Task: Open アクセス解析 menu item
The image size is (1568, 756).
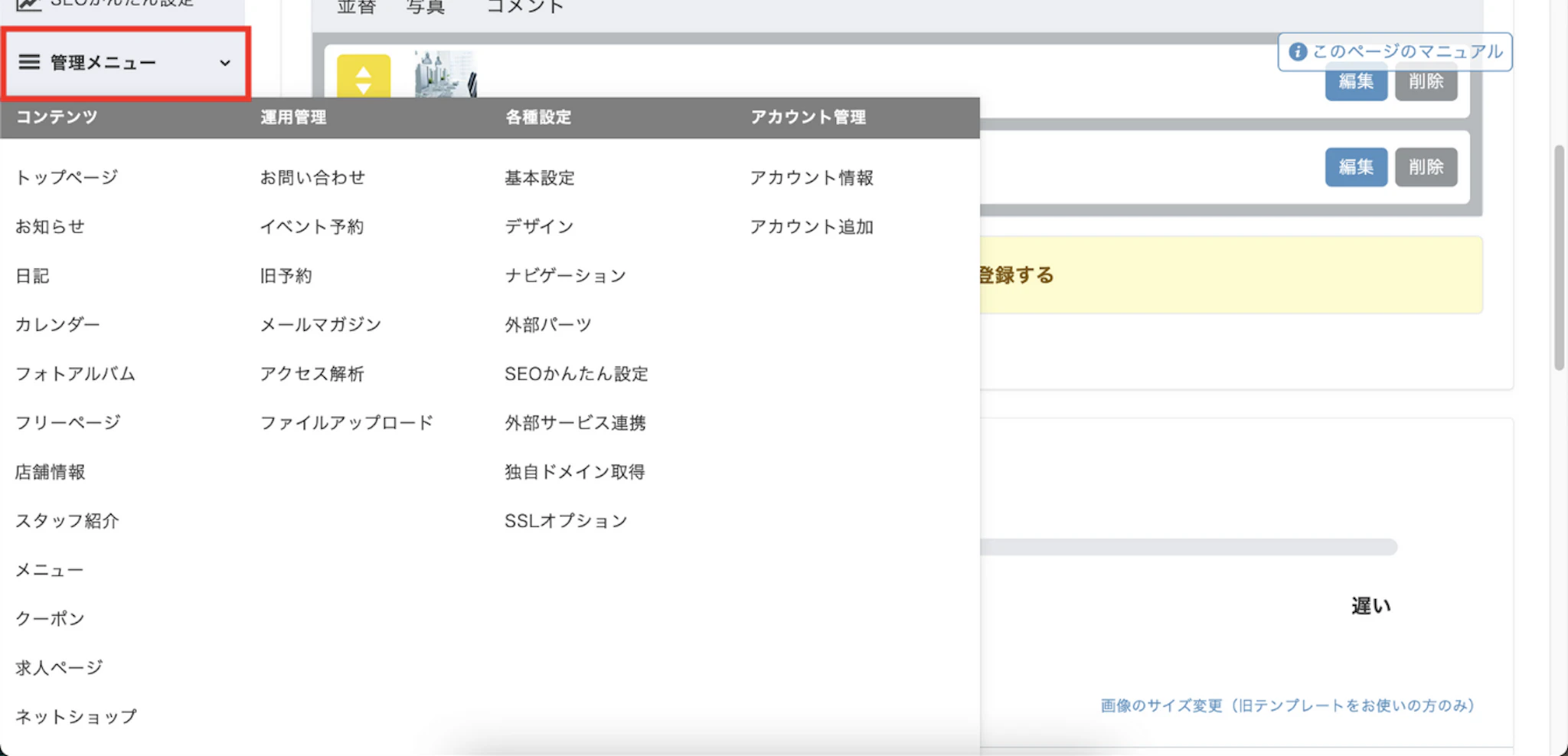Action: coord(312,374)
